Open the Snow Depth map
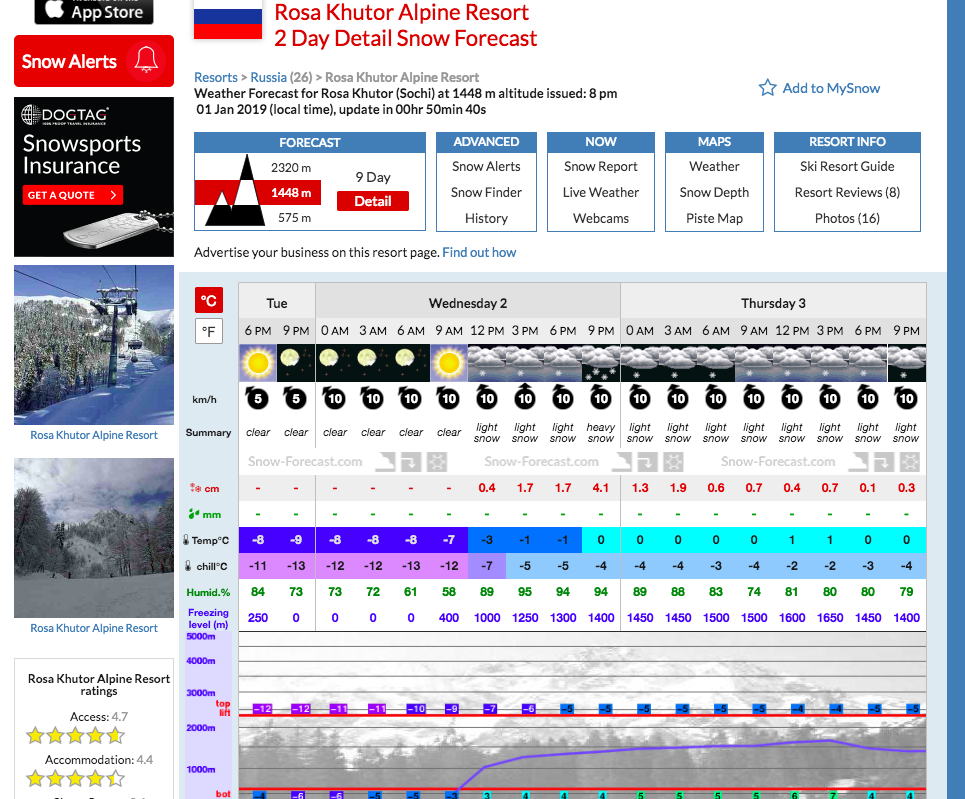Image resolution: width=965 pixels, height=799 pixels. 714,192
